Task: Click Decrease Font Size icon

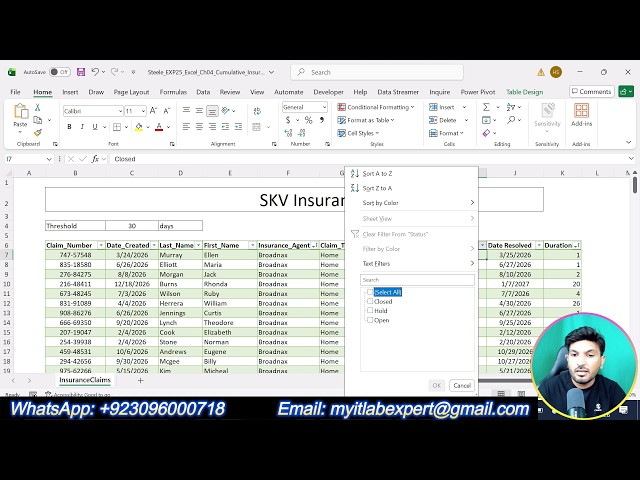Action: 167,111
